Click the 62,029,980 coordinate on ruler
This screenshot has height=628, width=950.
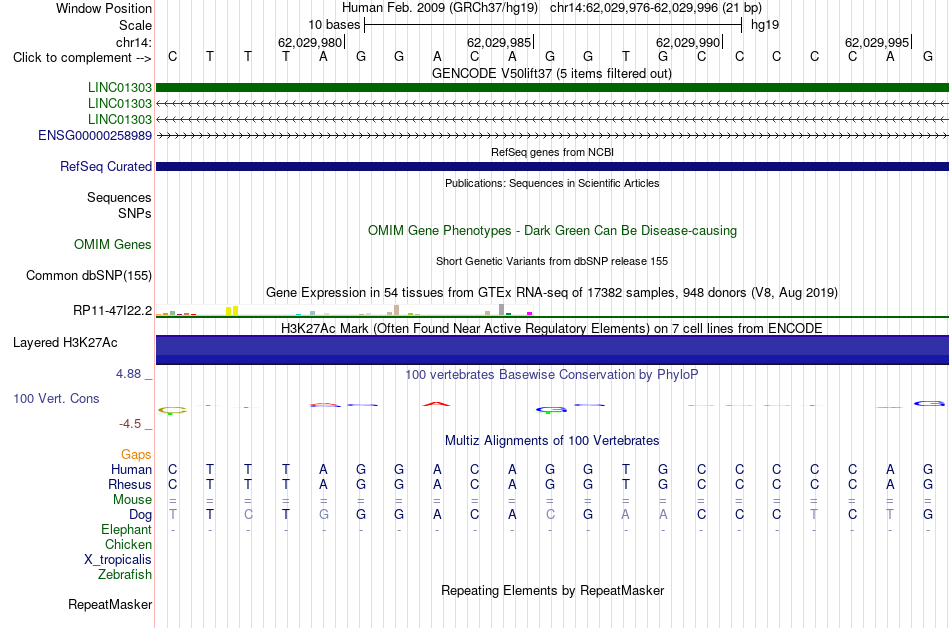[310, 42]
